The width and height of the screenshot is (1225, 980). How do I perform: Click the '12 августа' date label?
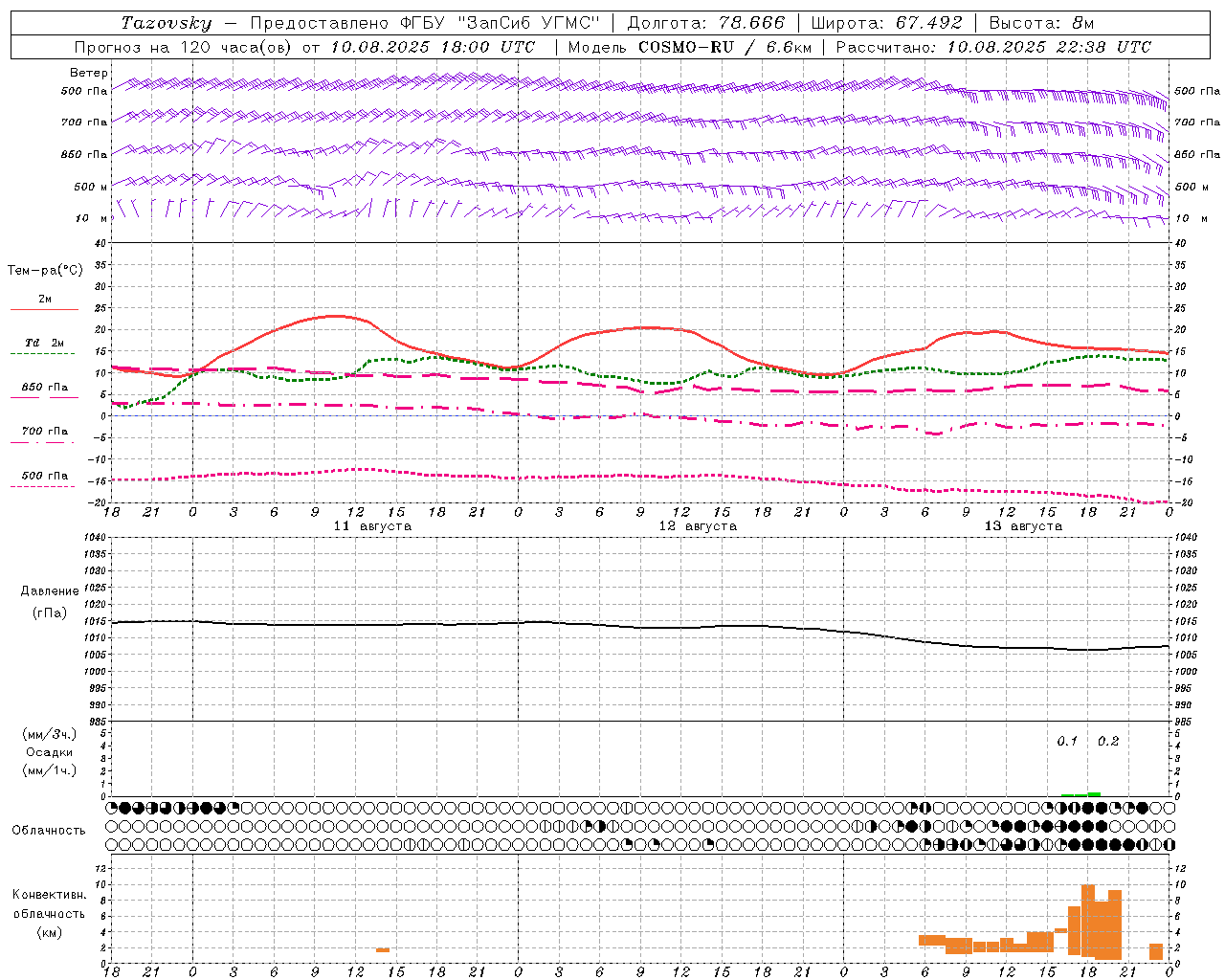coord(698,526)
